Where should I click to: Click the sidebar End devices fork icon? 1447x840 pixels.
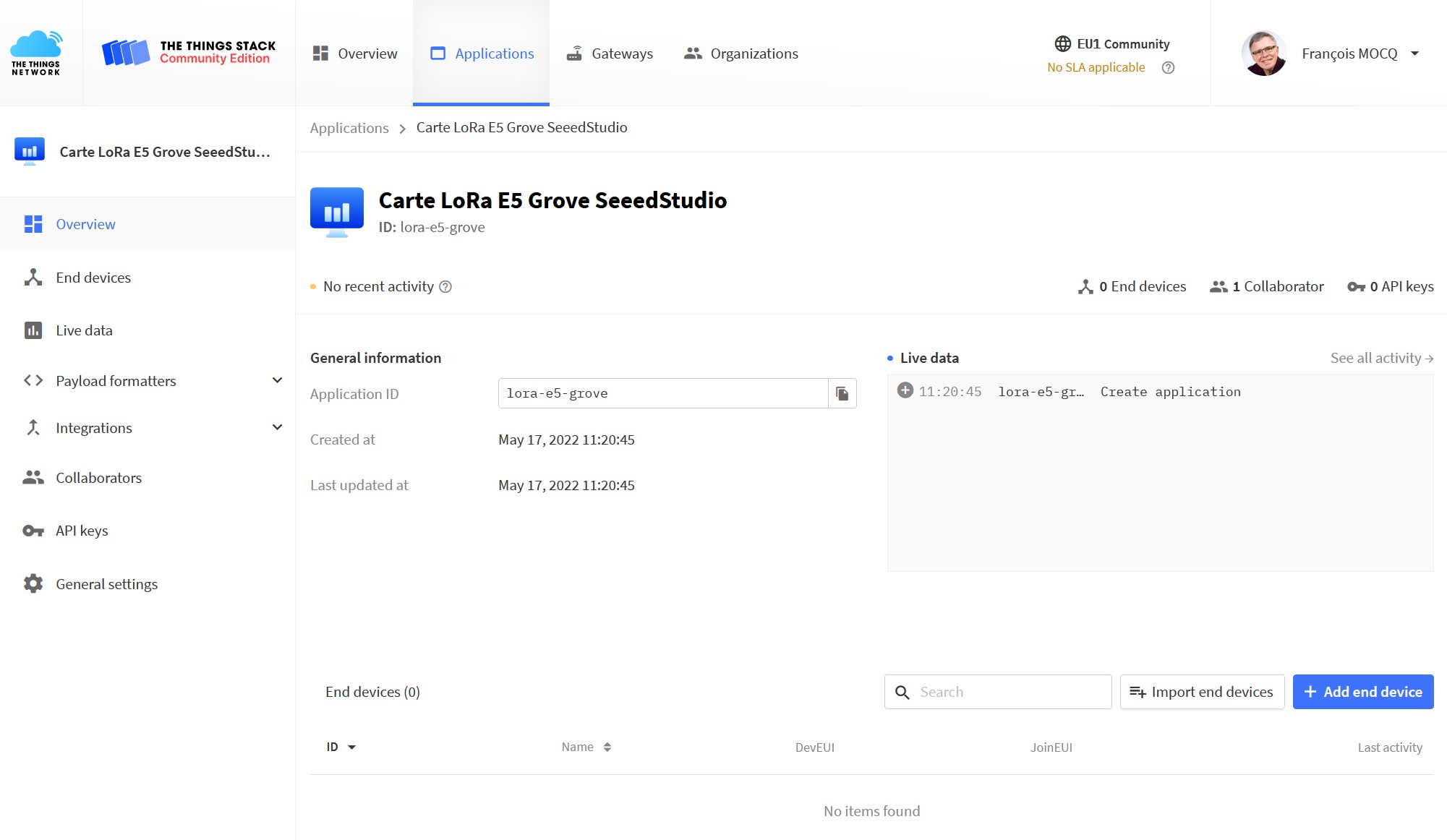click(33, 278)
